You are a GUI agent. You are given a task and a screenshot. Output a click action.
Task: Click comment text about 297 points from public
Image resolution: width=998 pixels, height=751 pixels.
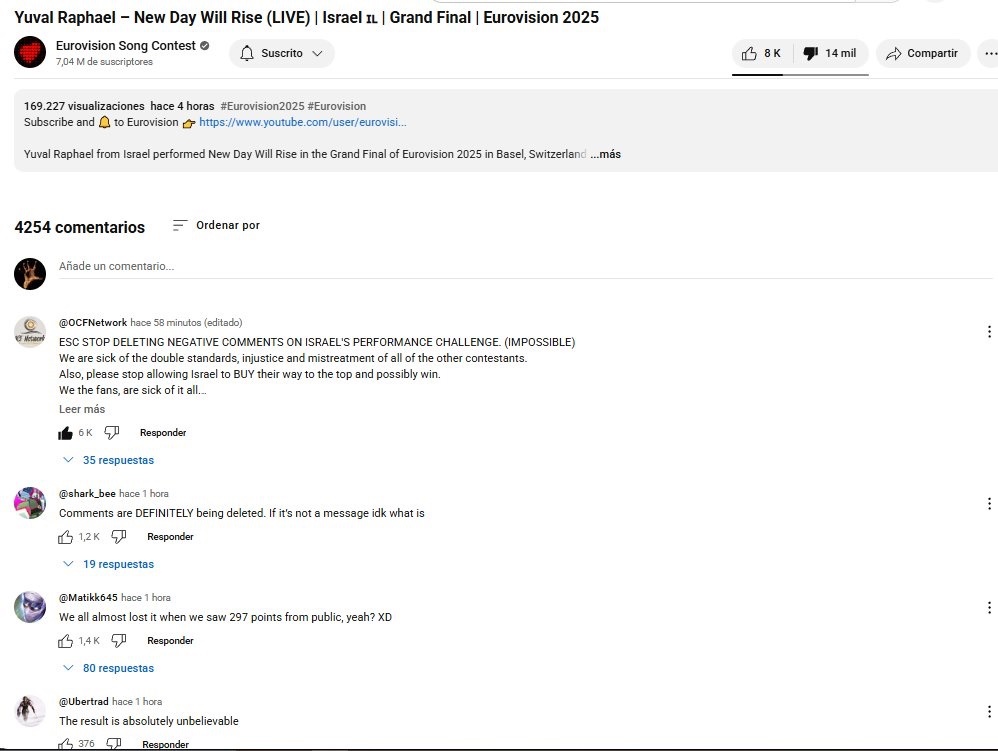click(x=225, y=617)
